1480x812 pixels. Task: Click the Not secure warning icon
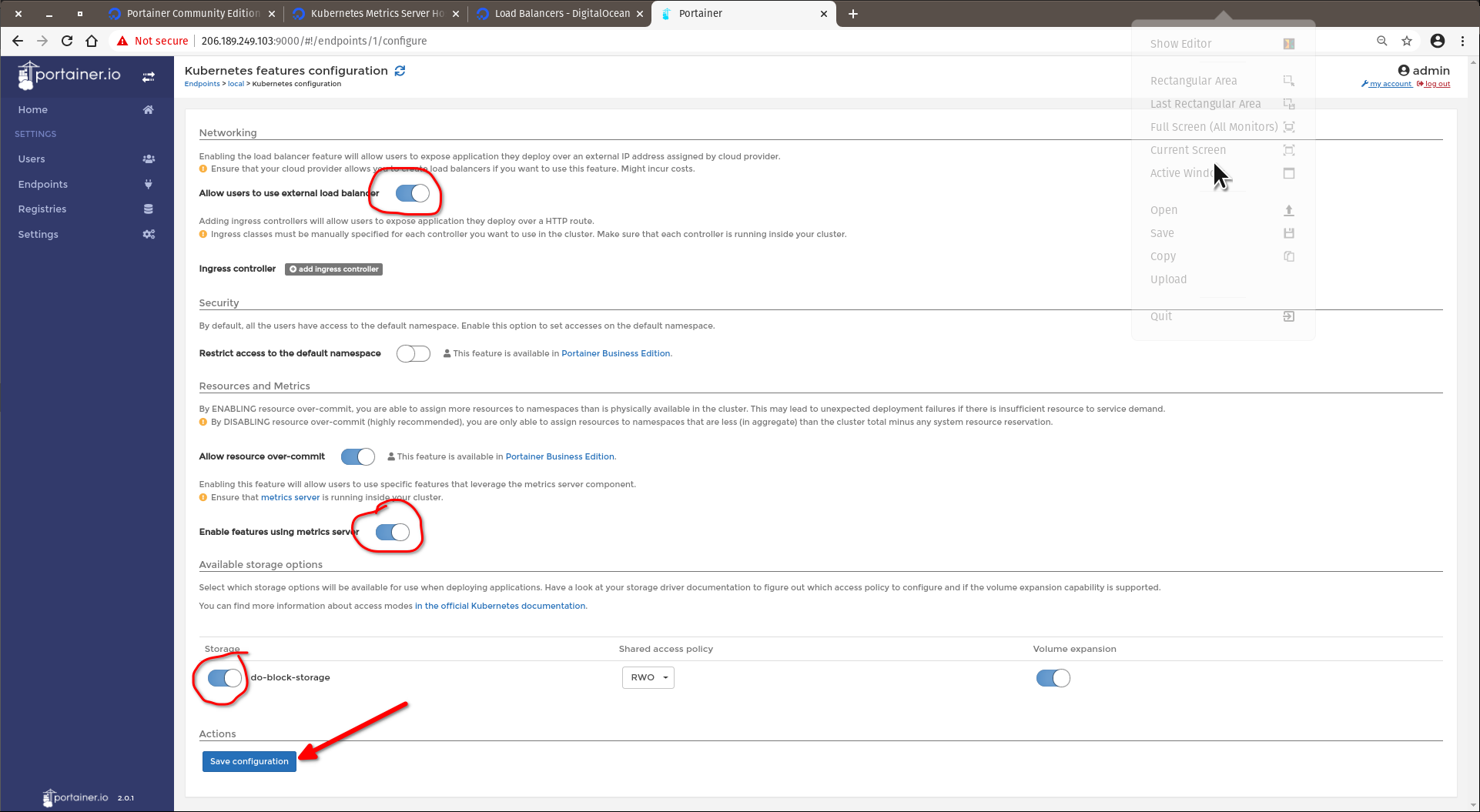(122, 41)
